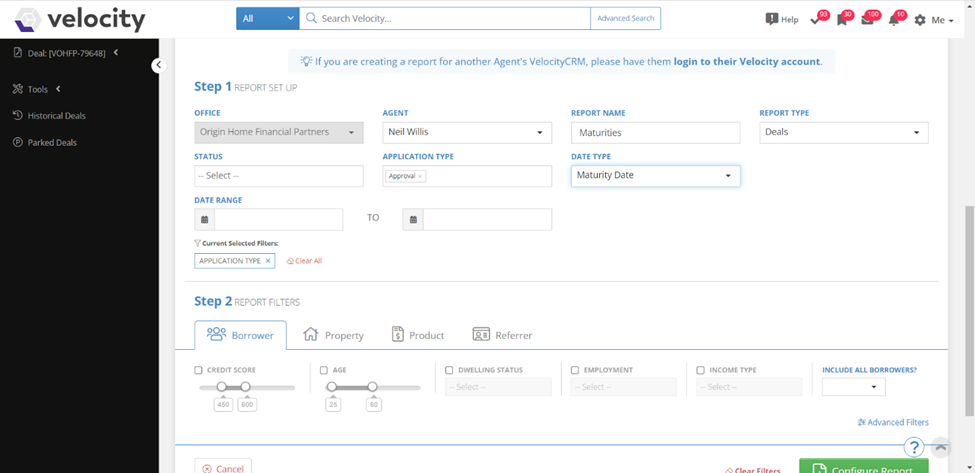Click the scroll-to-top arrow icon
975x473 pixels.
point(941,447)
